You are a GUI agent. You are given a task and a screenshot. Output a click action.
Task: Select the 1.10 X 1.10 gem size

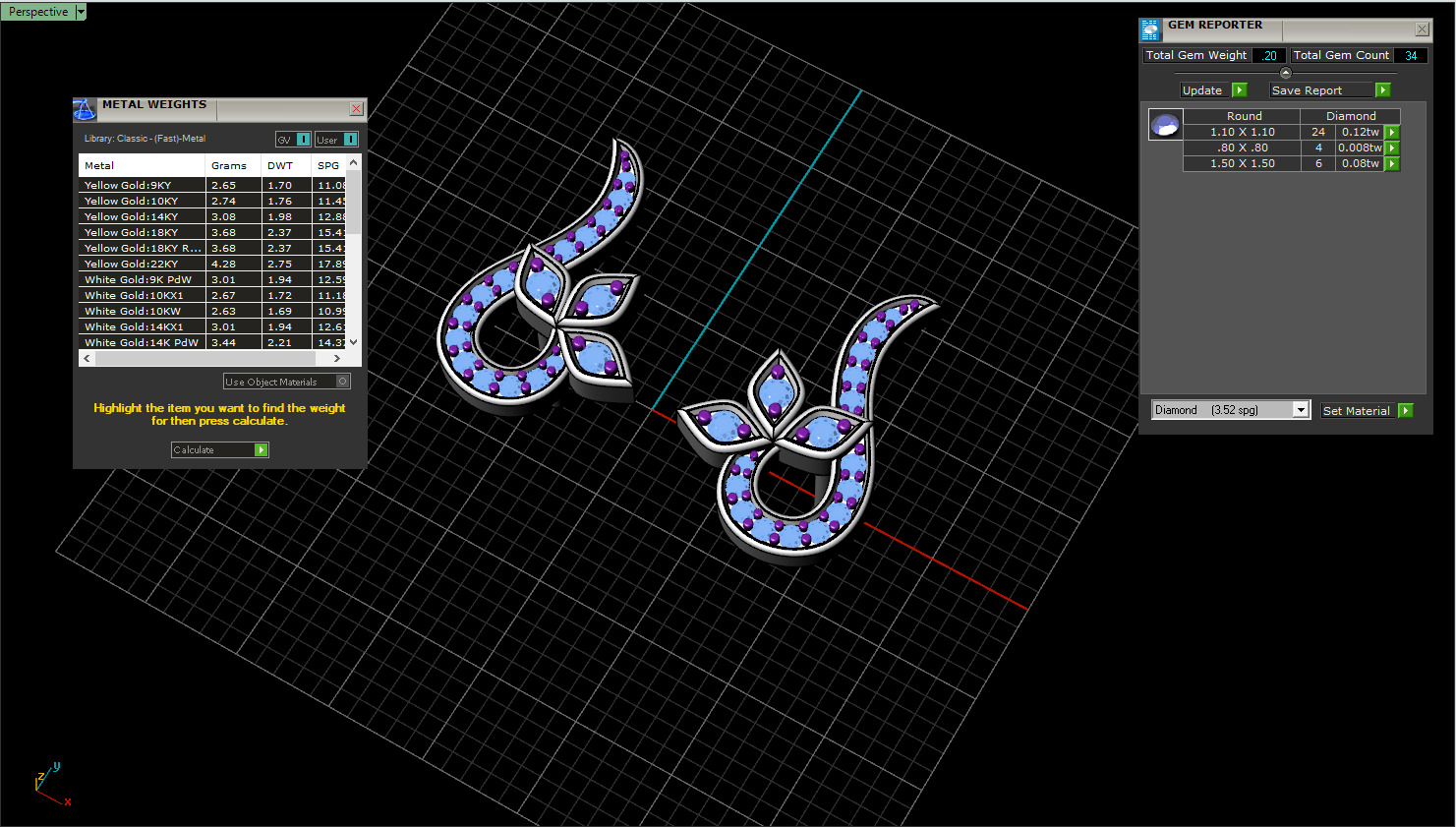(x=1243, y=132)
